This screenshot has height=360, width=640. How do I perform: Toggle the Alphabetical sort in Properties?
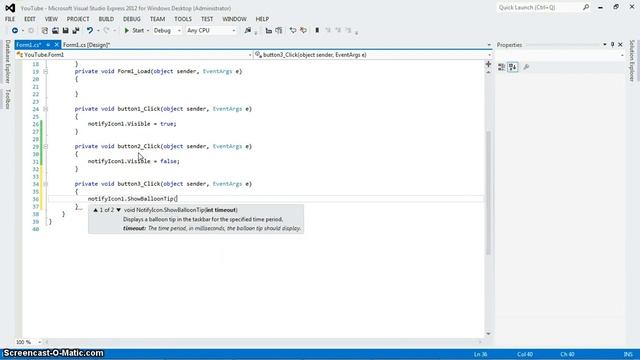[x=513, y=67]
